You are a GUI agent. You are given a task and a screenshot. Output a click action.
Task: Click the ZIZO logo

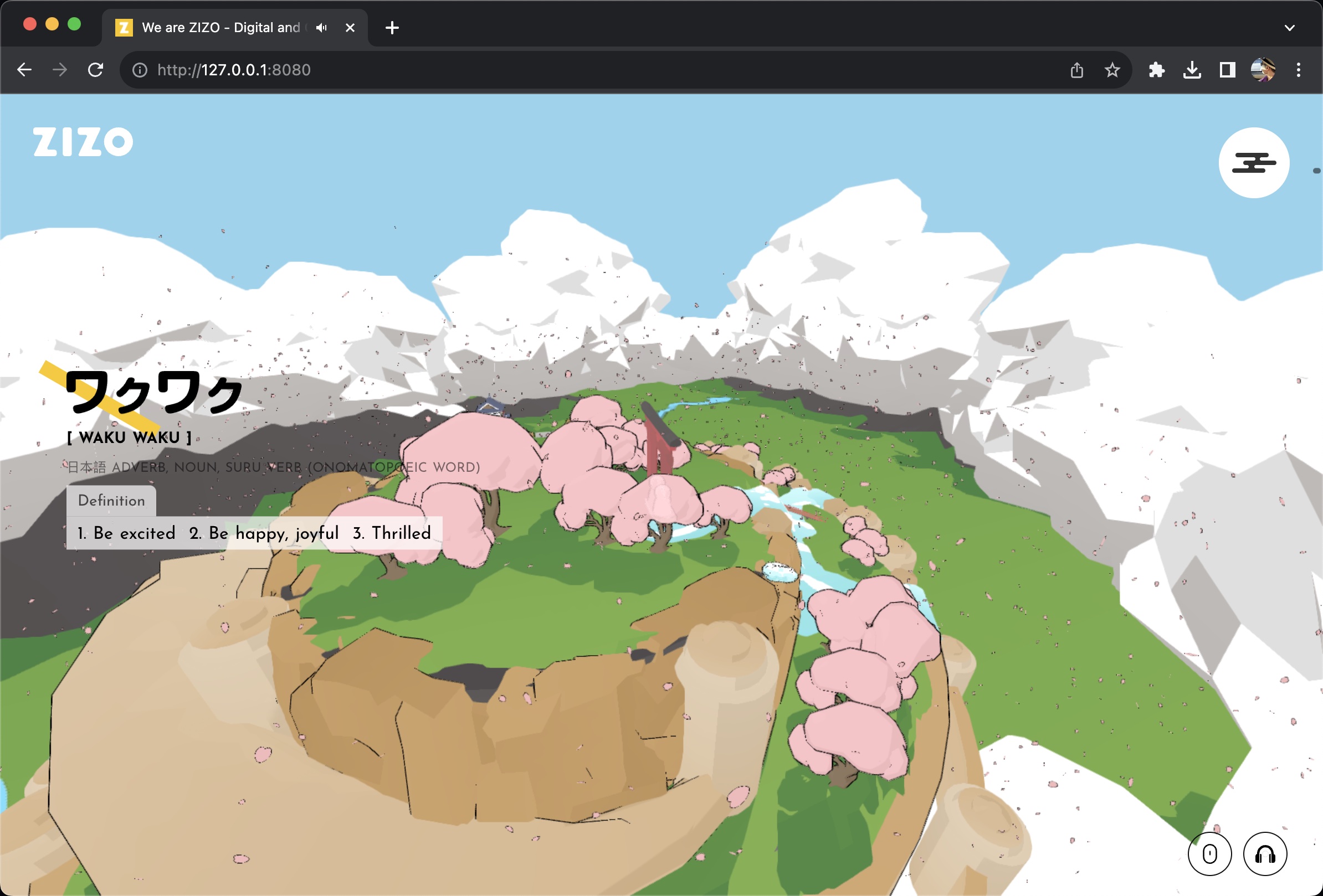point(83,142)
